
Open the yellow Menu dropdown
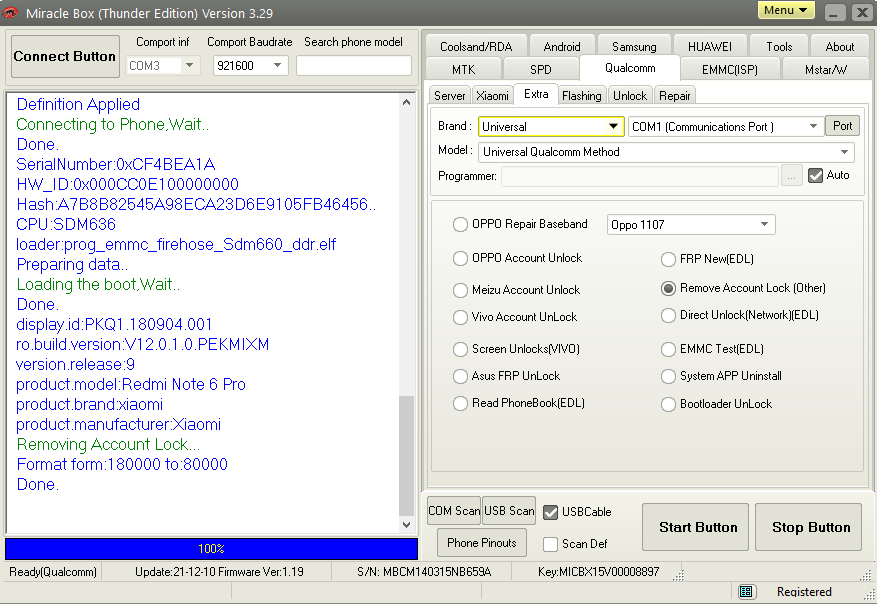[x=786, y=11]
